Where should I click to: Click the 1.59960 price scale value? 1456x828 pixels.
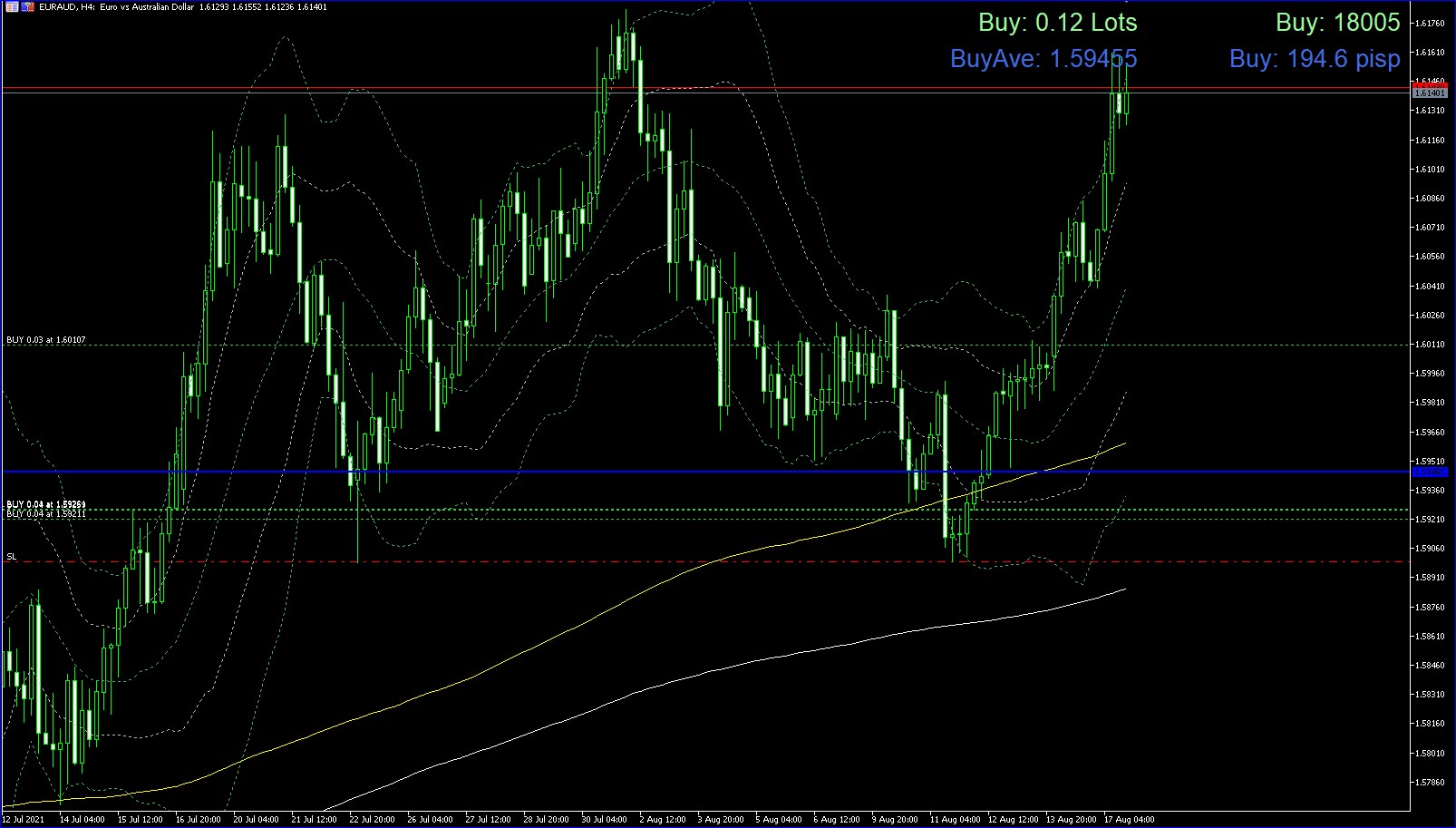[1431, 374]
